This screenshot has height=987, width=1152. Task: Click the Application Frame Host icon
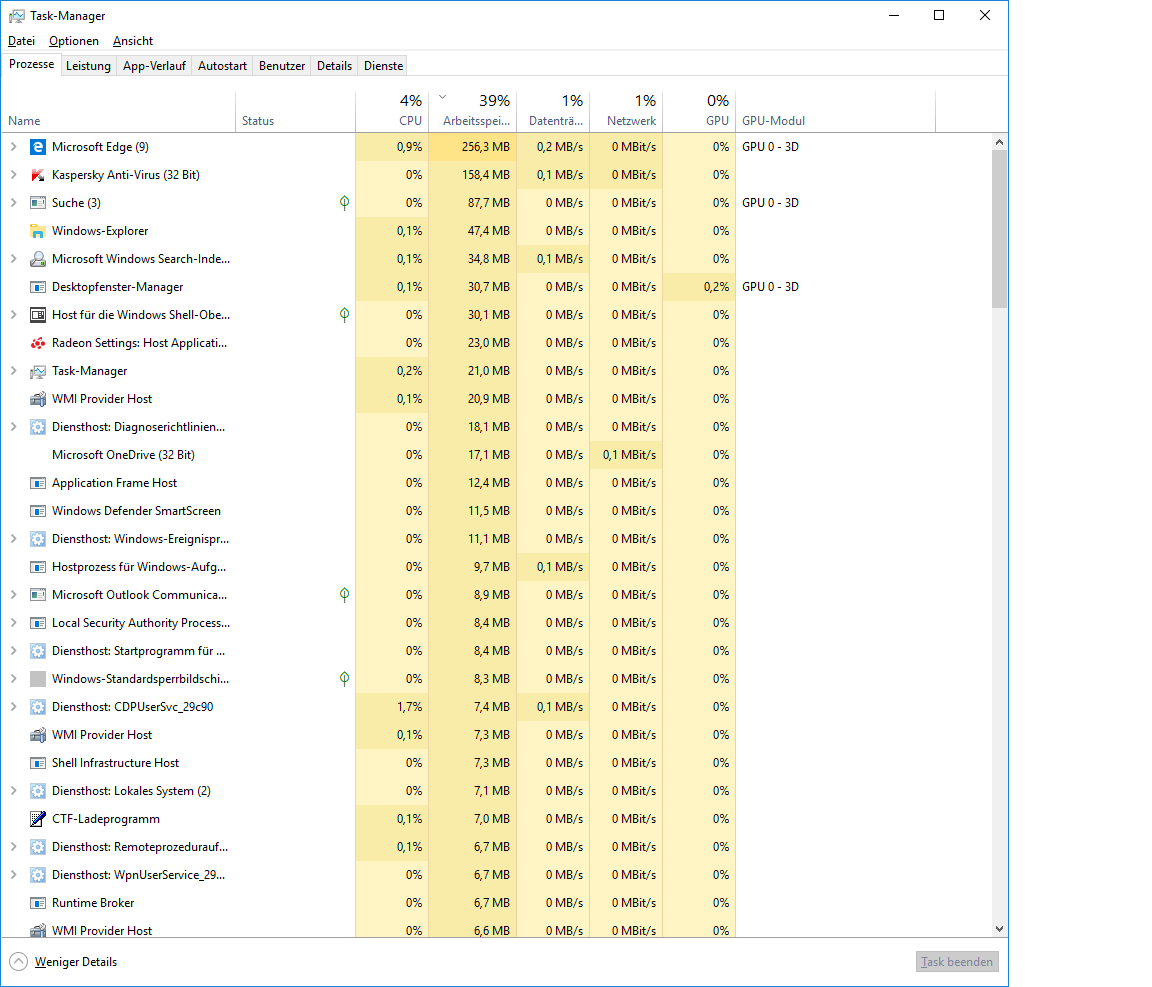point(37,483)
